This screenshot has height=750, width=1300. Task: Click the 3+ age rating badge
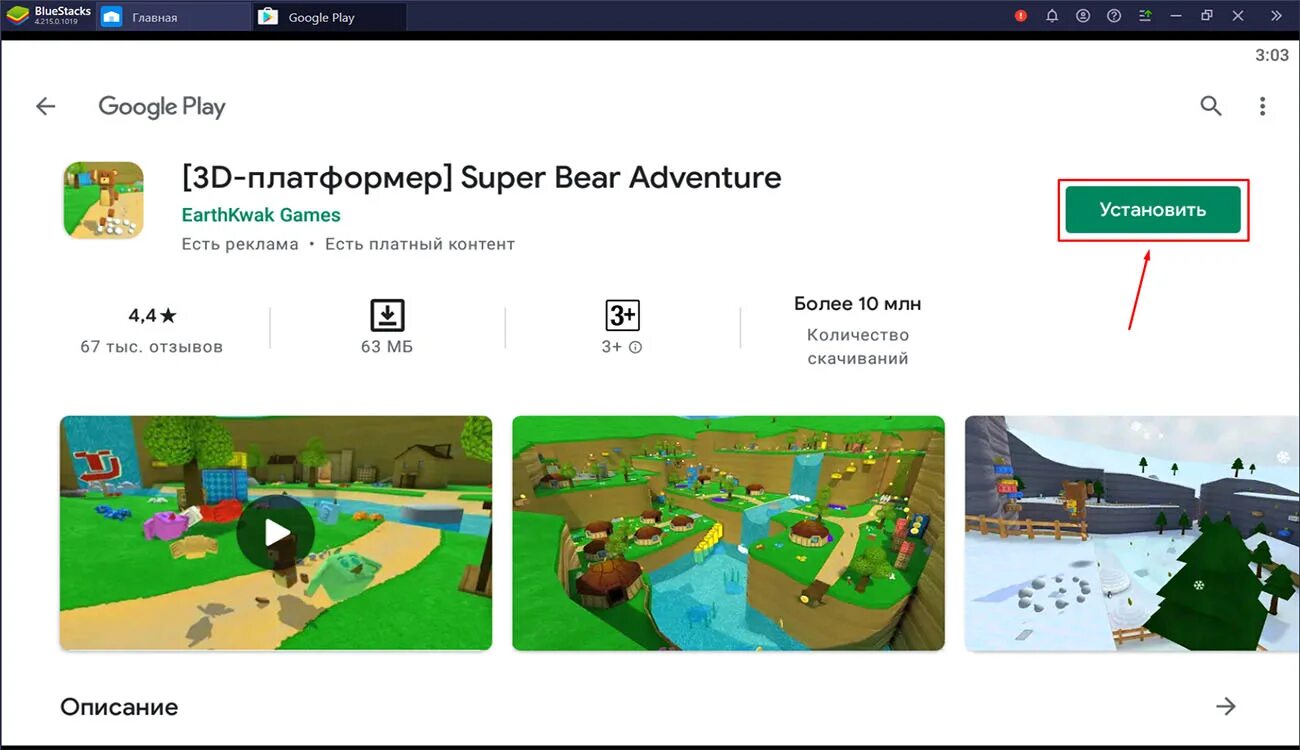[622, 315]
